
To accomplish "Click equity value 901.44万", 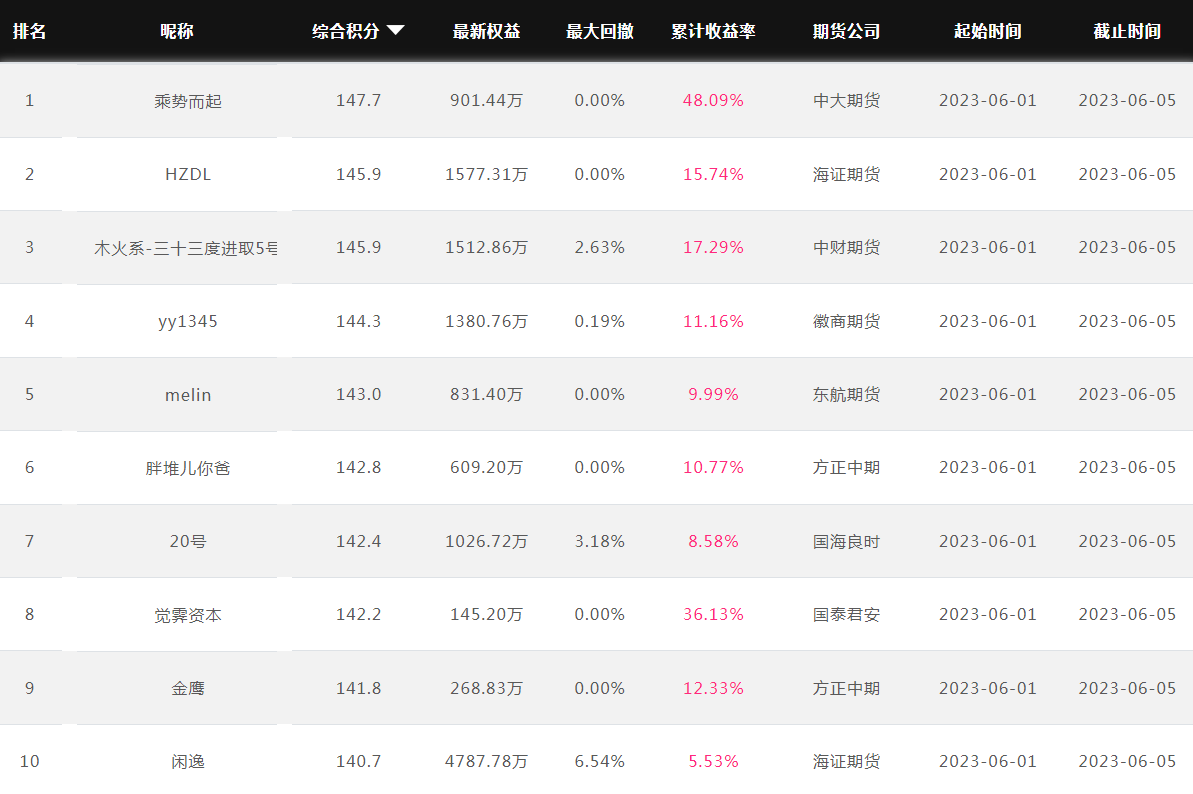I will pyautogui.click(x=486, y=100).
